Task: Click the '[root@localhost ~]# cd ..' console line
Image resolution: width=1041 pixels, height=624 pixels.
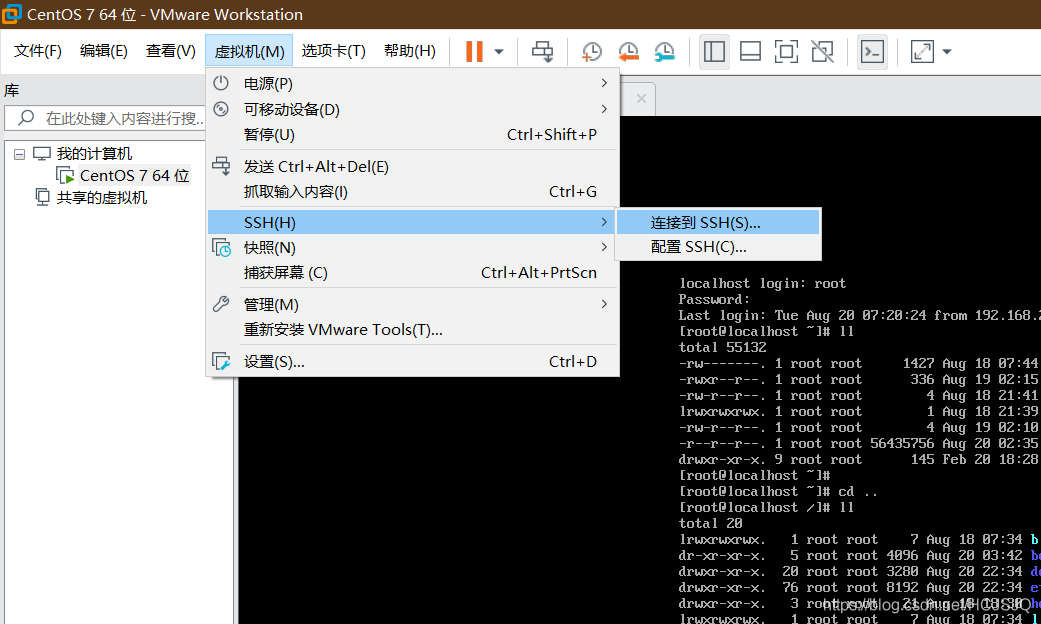Action: (778, 491)
